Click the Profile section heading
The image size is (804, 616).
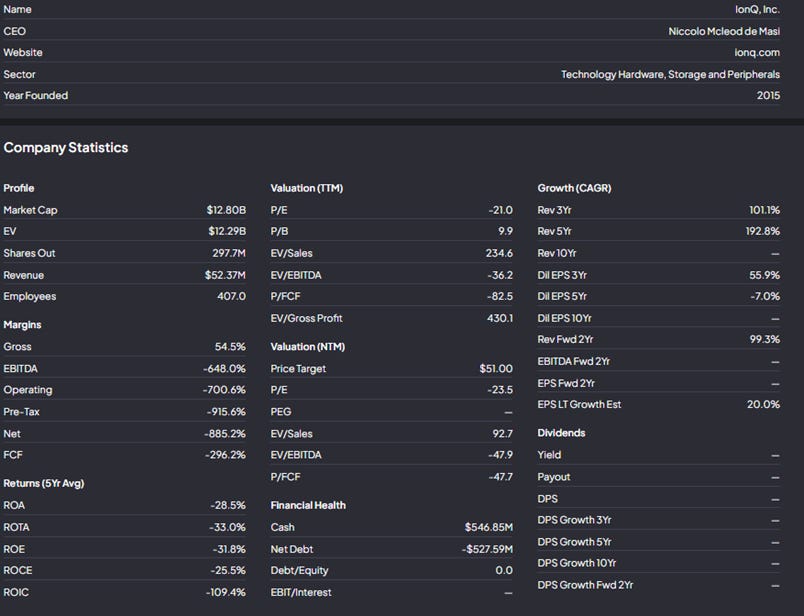coord(19,188)
